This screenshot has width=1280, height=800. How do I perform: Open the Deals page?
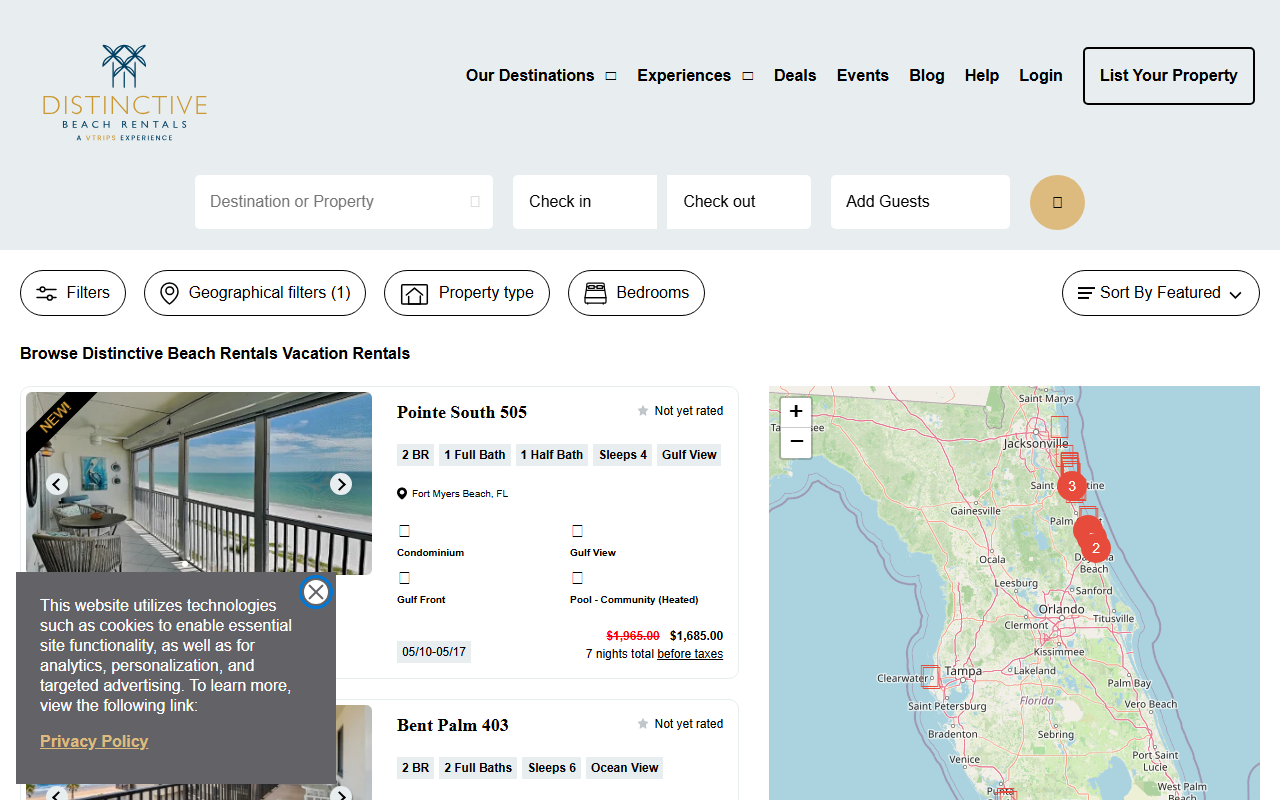(795, 76)
